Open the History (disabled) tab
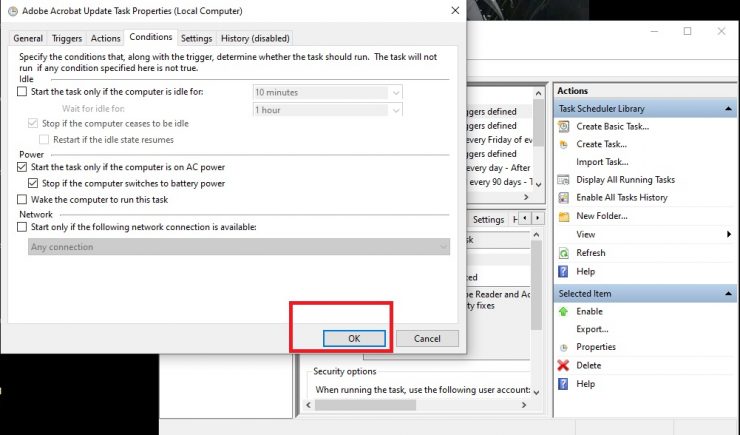Image resolution: width=740 pixels, height=435 pixels. click(255, 38)
